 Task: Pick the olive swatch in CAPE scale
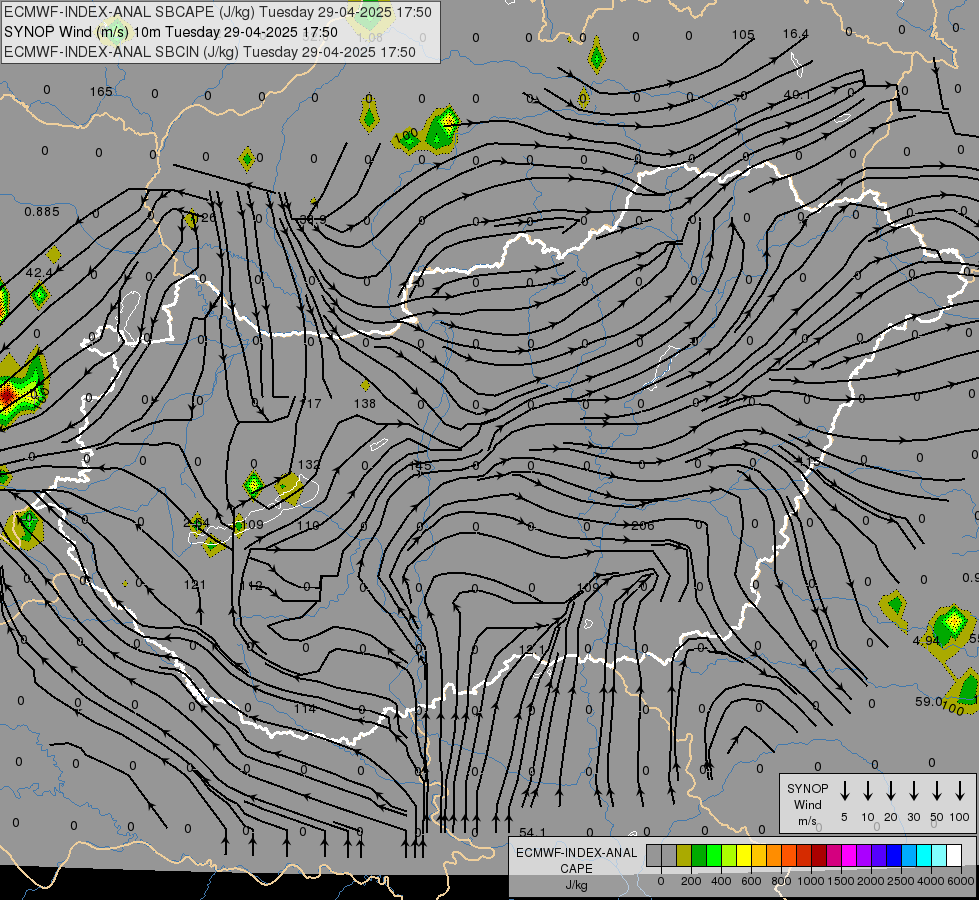pos(684,856)
